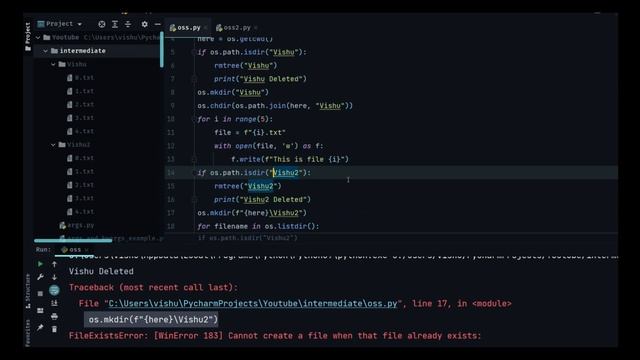Click the highlighted os.mkdir line in traceback

tap(151, 320)
